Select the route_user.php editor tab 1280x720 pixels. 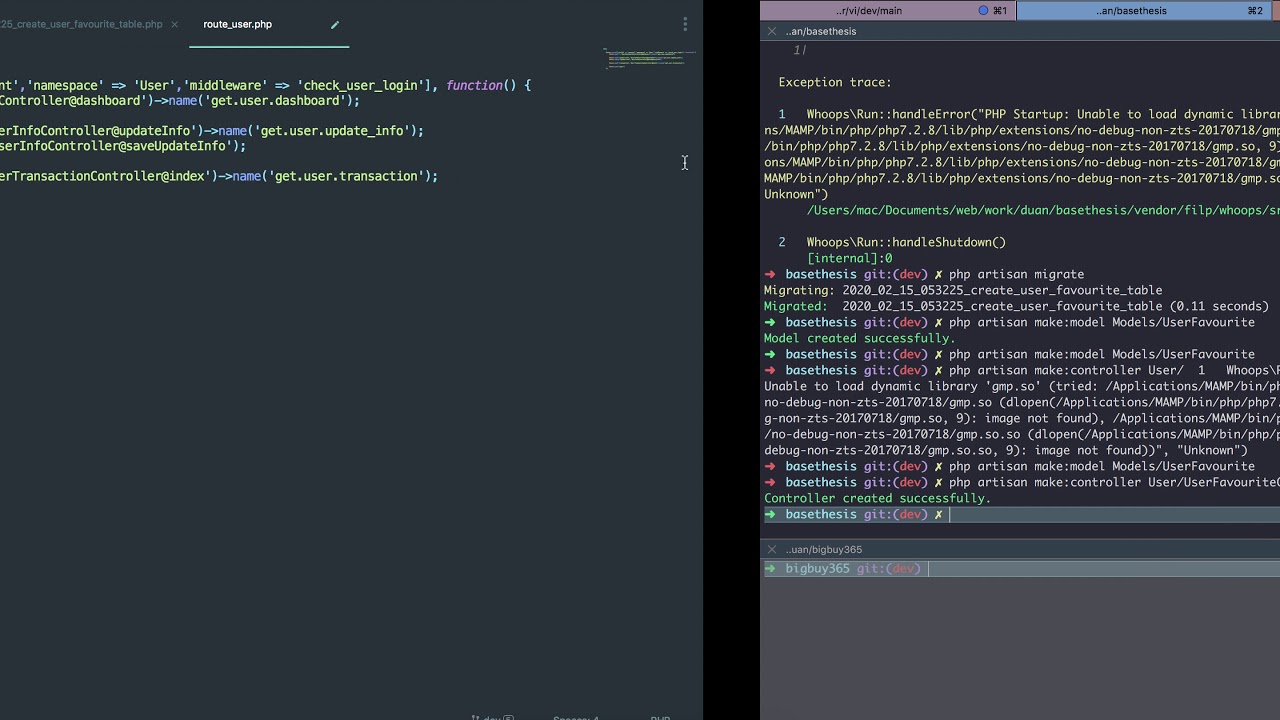pos(237,24)
